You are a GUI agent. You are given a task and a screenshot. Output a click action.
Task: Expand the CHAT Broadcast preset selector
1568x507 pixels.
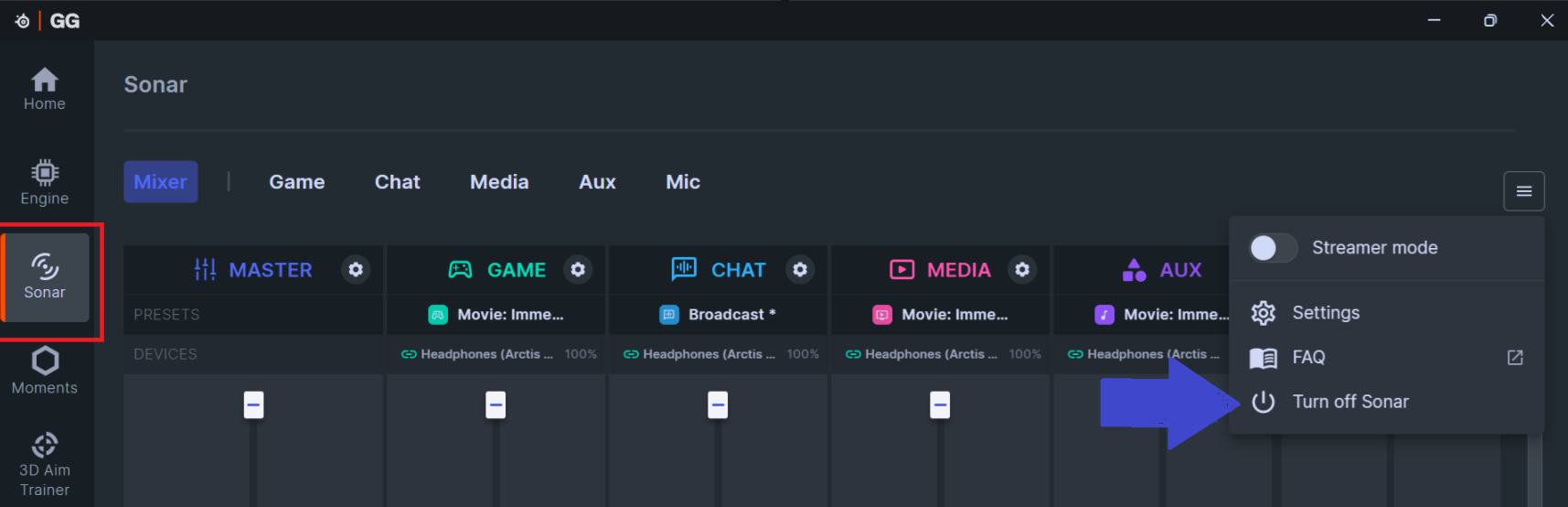tap(718, 315)
